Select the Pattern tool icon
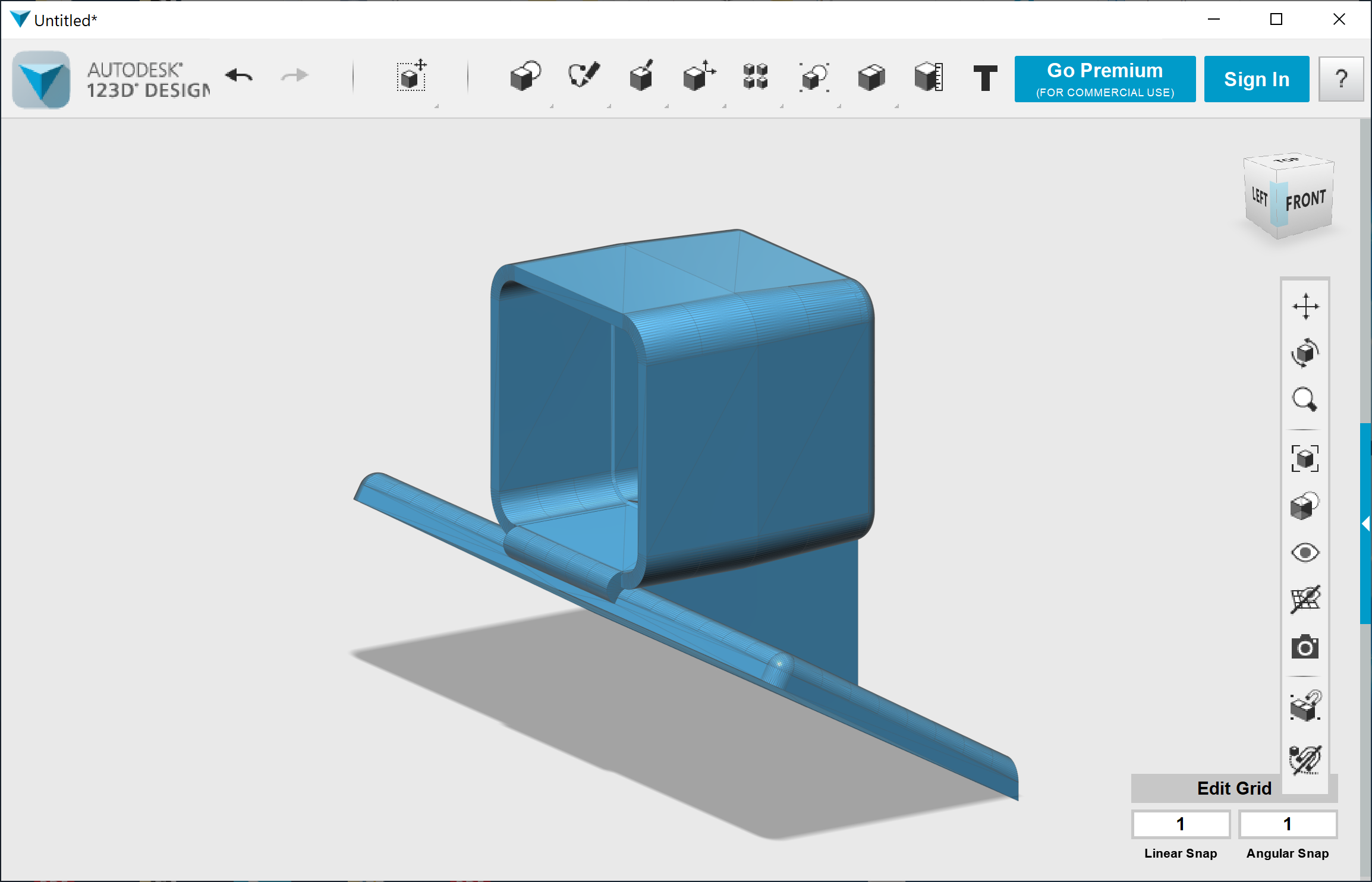The width and height of the screenshot is (1372, 882). 756,77
